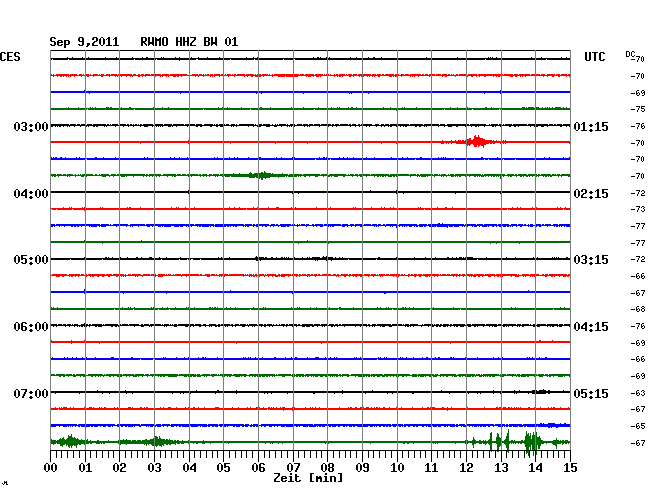Click minute tick label "05" on axis

click(223, 467)
